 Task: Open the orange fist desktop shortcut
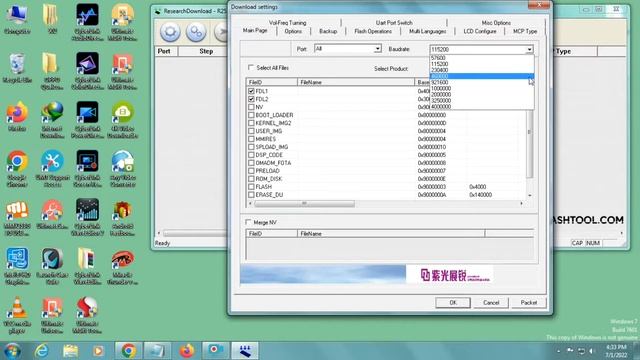[17, 217]
